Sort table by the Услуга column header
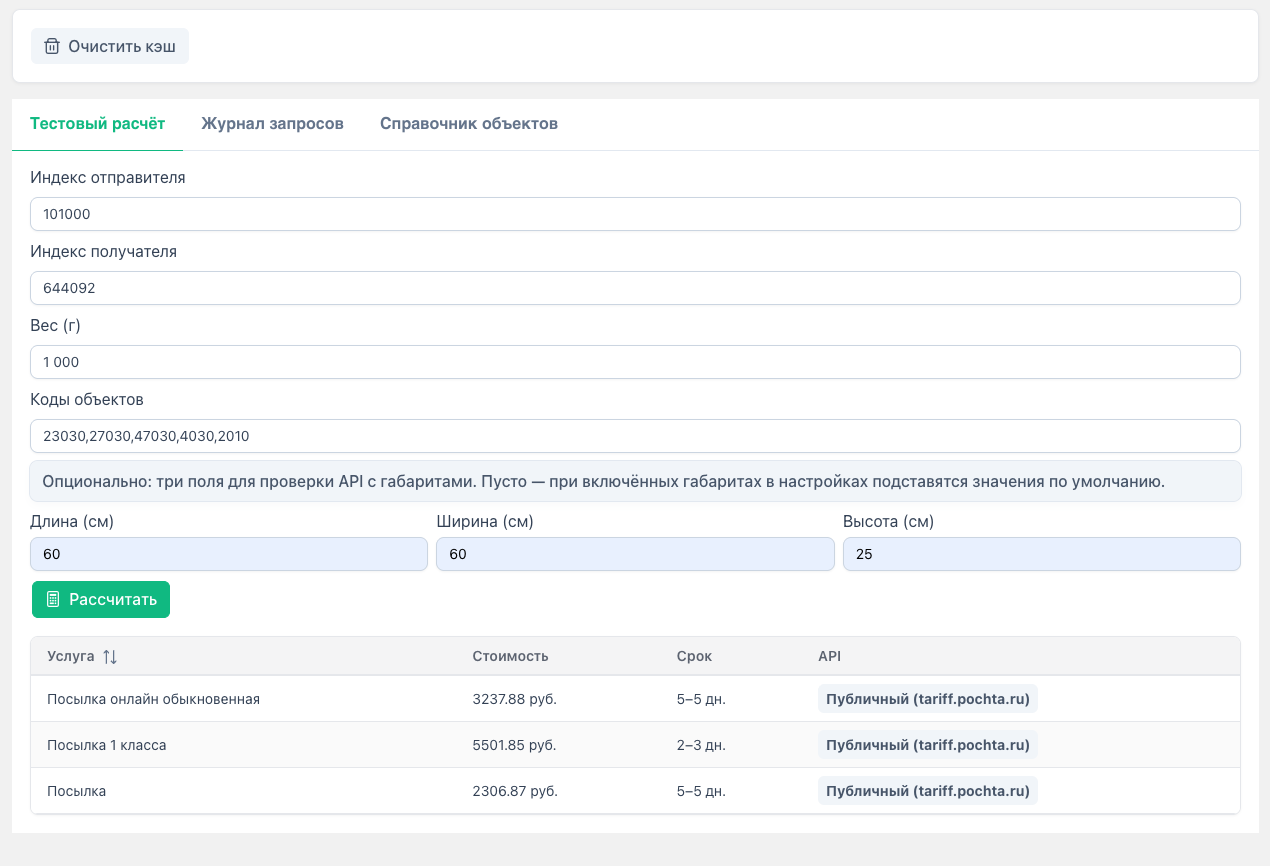Image resolution: width=1270 pixels, height=866 pixels. point(70,657)
